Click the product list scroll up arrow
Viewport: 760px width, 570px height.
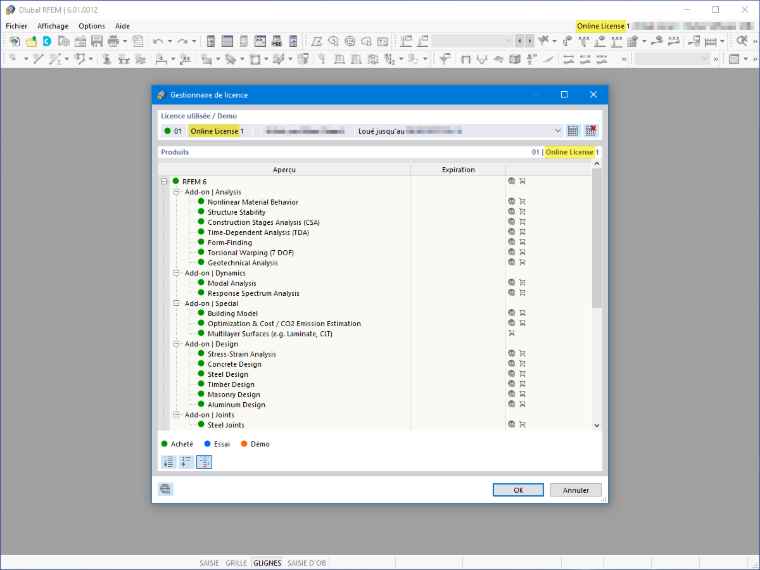[597, 164]
